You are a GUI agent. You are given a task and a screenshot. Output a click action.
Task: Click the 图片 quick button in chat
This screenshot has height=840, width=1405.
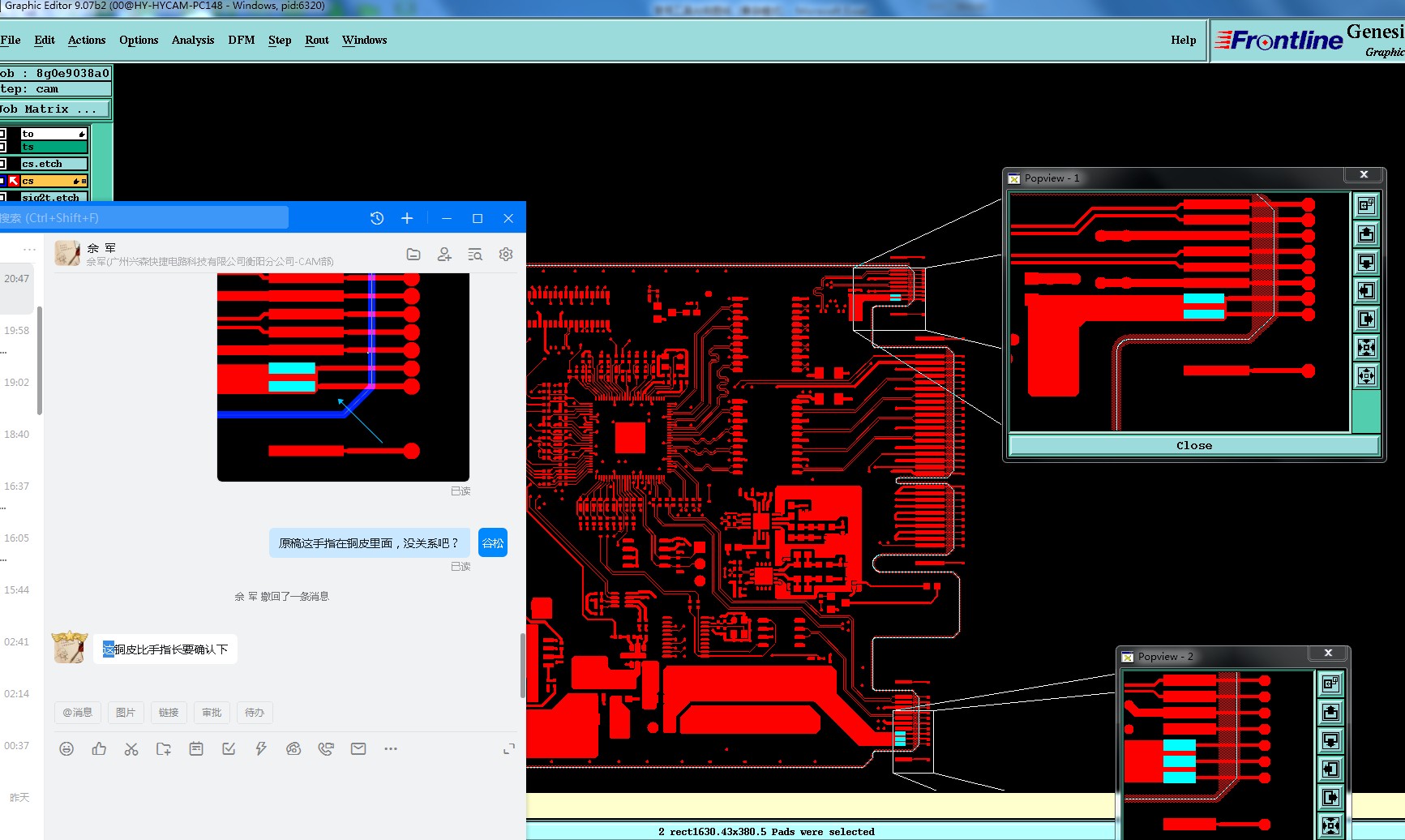(x=126, y=713)
